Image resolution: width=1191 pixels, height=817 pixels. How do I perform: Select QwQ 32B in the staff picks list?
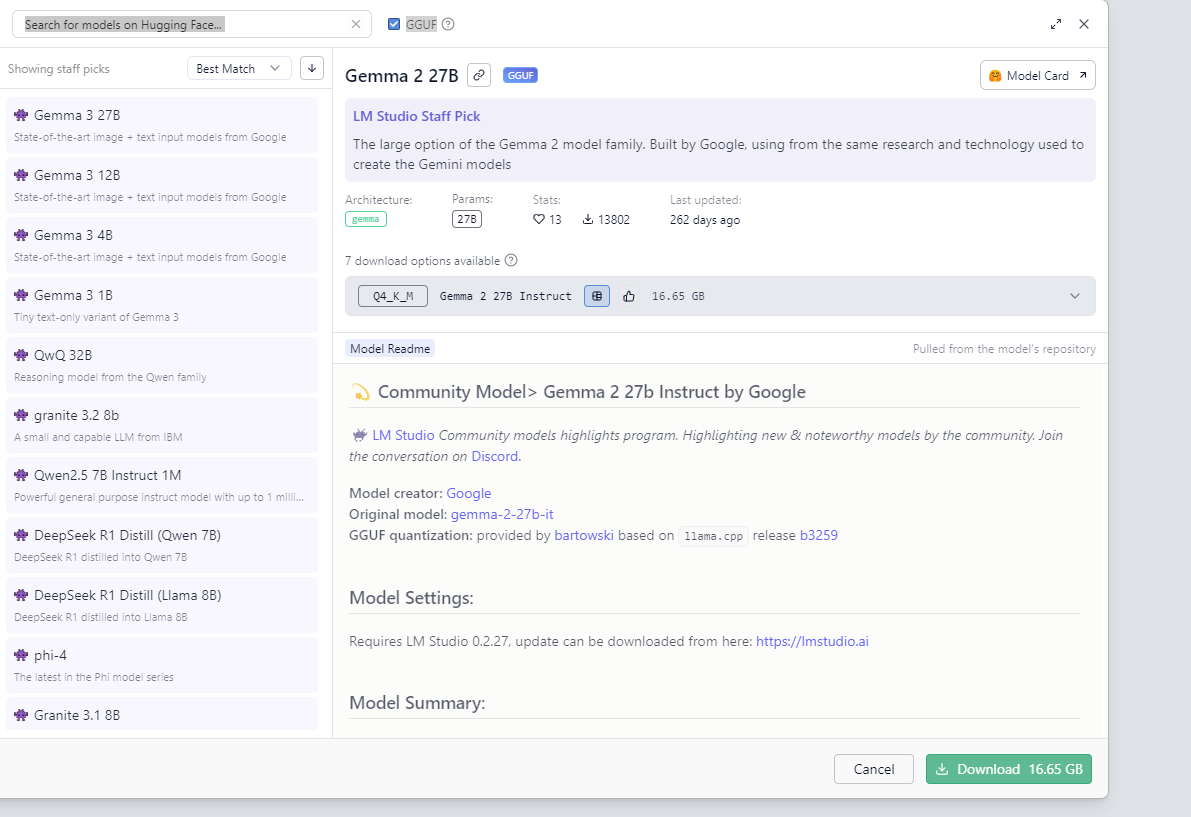(x=162, y=365)
